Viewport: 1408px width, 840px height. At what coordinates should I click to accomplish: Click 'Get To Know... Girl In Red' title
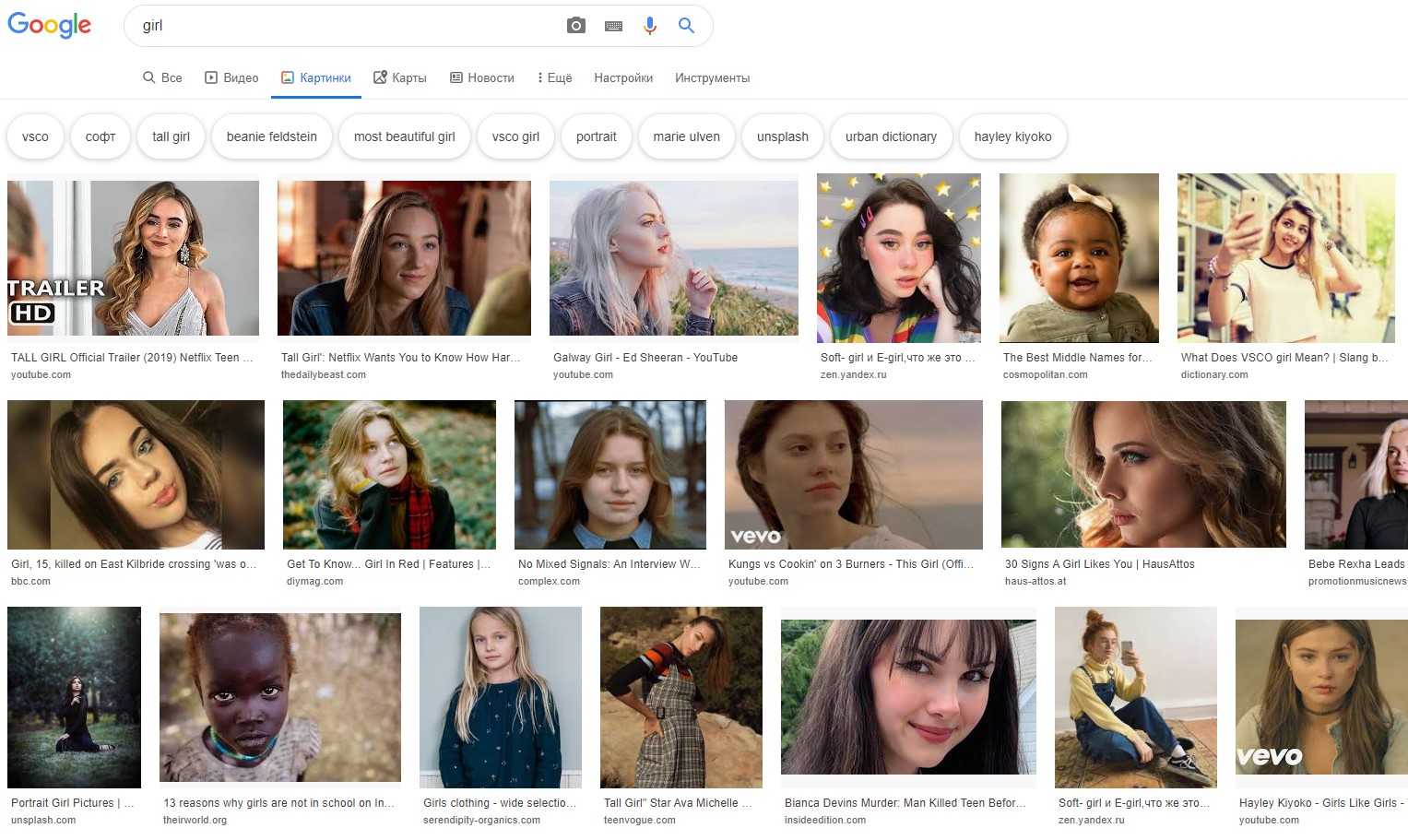(x=388, y=564)
